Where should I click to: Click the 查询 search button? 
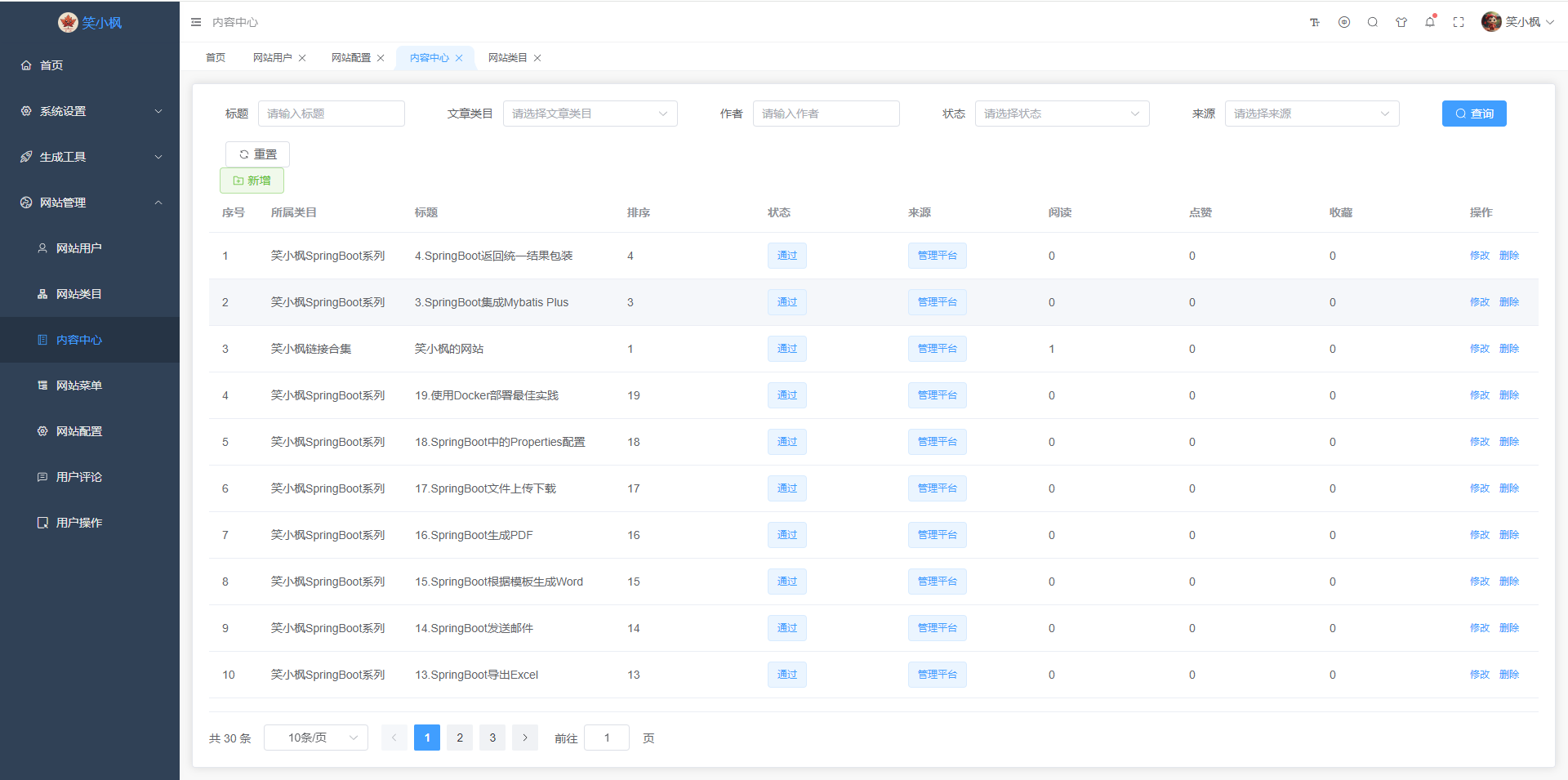(x=1474, y=114)
